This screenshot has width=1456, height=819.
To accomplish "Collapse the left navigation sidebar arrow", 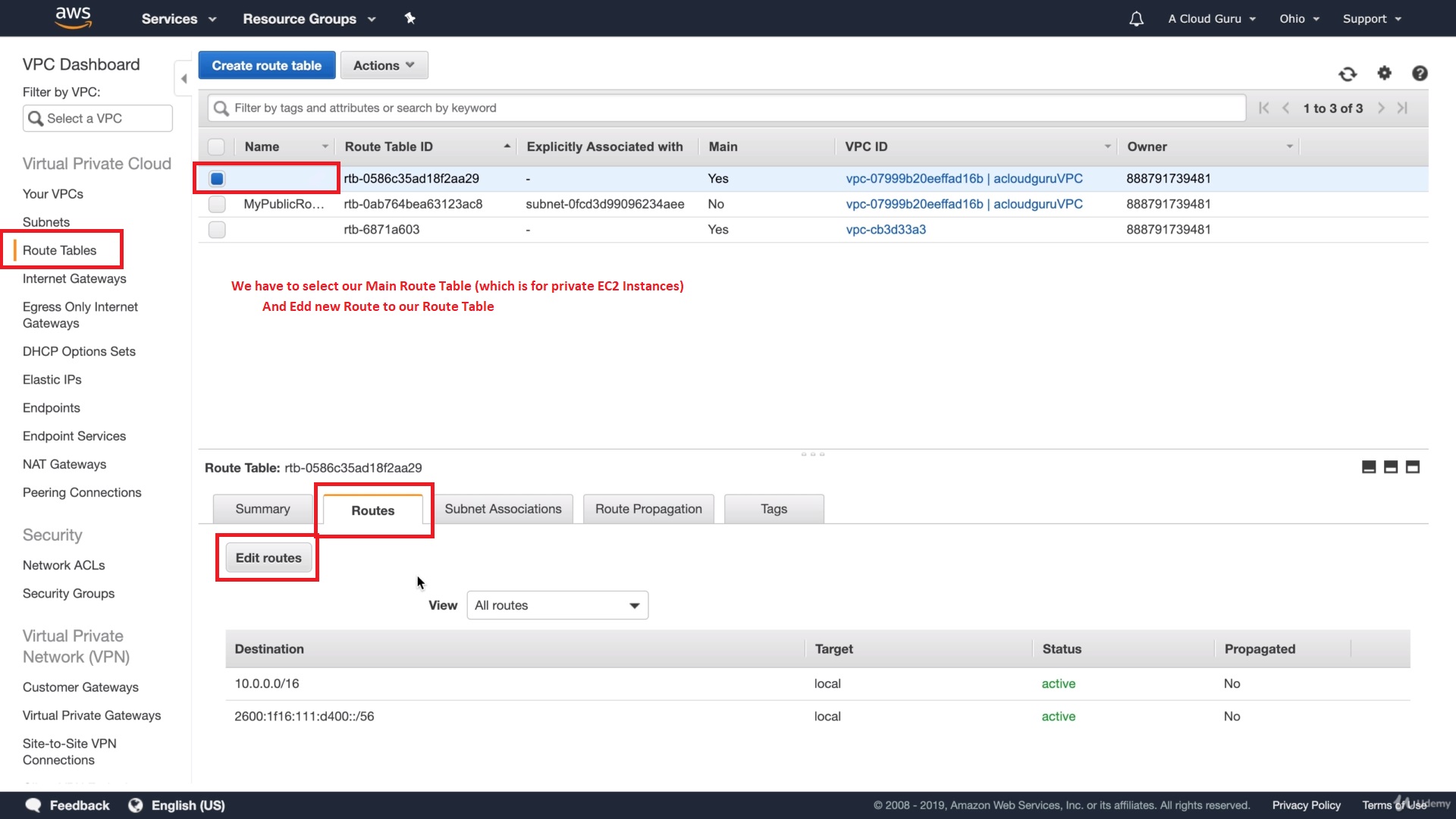I will coord(184,79).
